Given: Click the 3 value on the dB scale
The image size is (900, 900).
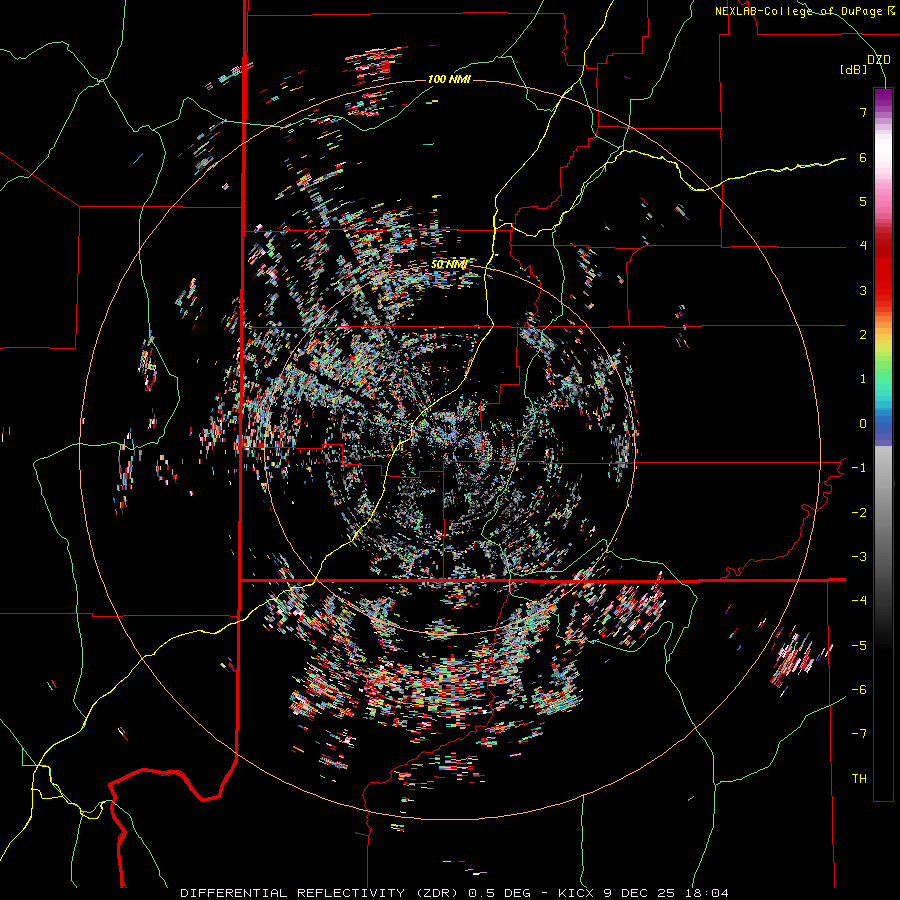Looking at the screenshot, I should [863, 290].
